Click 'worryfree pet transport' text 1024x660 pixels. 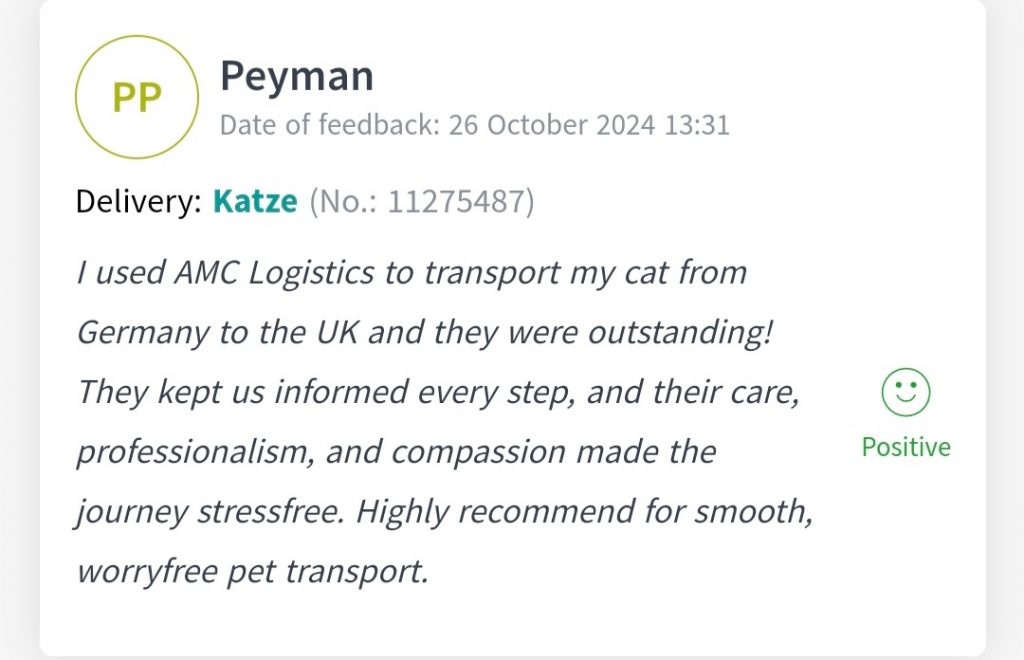(252, 571)
